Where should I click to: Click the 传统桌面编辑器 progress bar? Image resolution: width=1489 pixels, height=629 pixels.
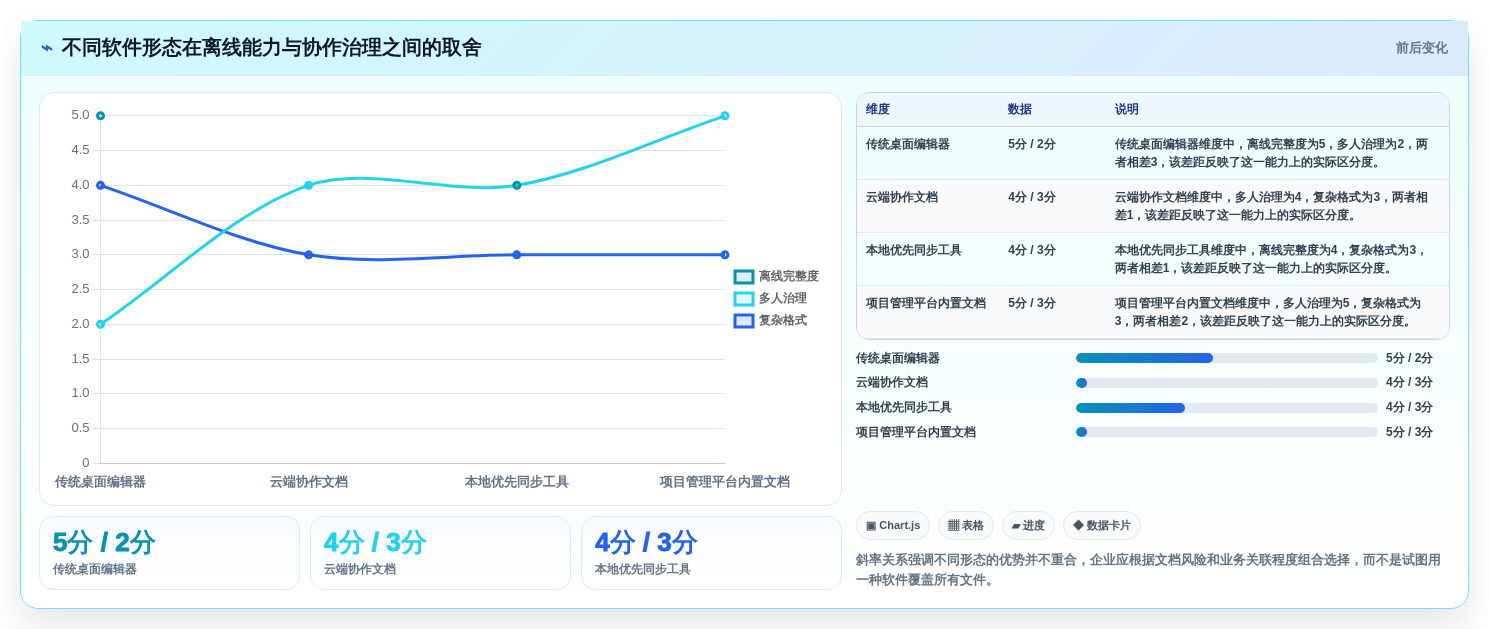click(1227, 358)
